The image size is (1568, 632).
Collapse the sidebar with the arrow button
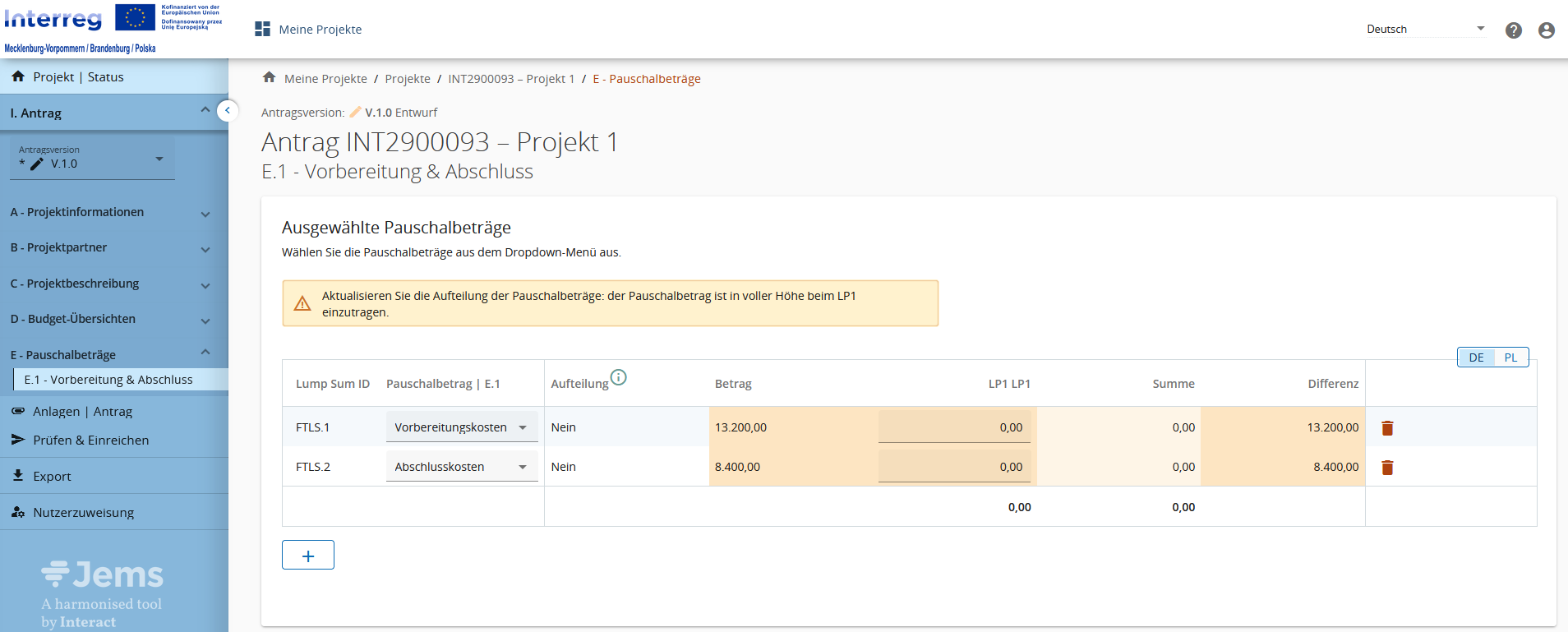(x=228, y=110)
